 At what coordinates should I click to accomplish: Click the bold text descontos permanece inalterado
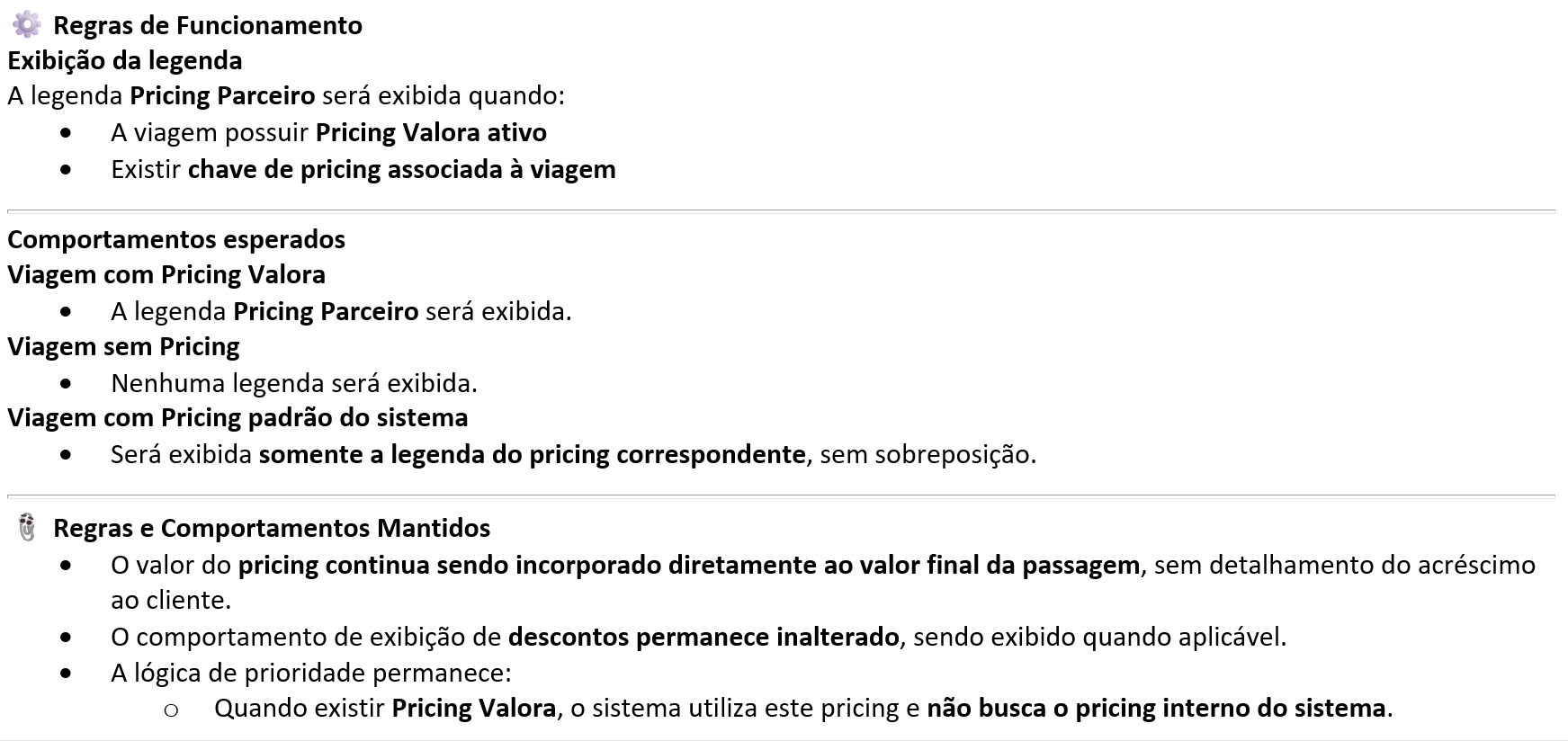[703, 637]
